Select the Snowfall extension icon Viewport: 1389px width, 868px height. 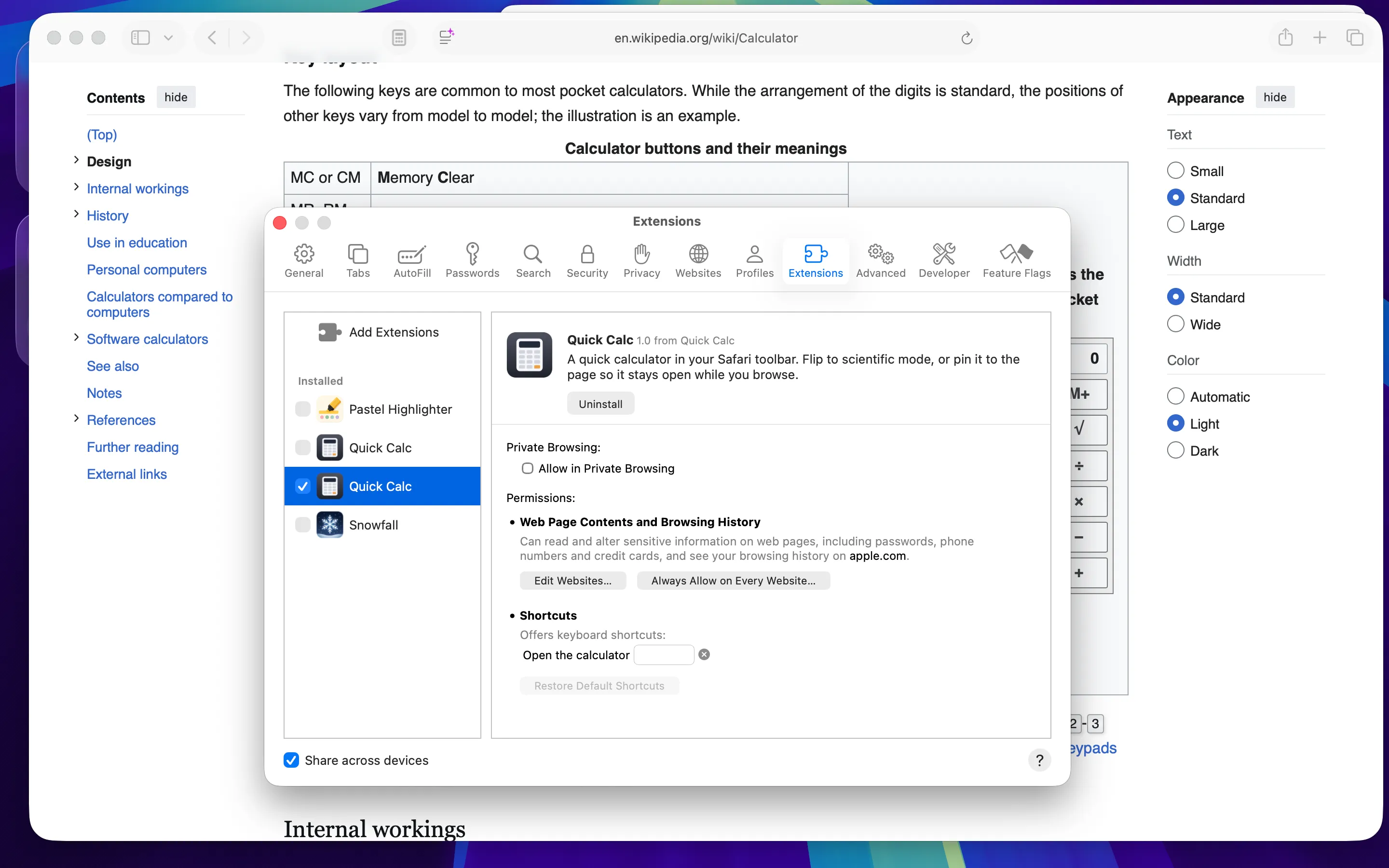point(329,524)
